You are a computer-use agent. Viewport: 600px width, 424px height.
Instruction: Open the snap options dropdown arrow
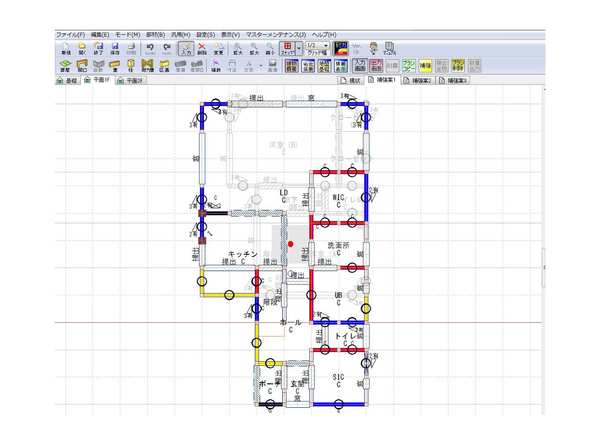coord(299,49)
